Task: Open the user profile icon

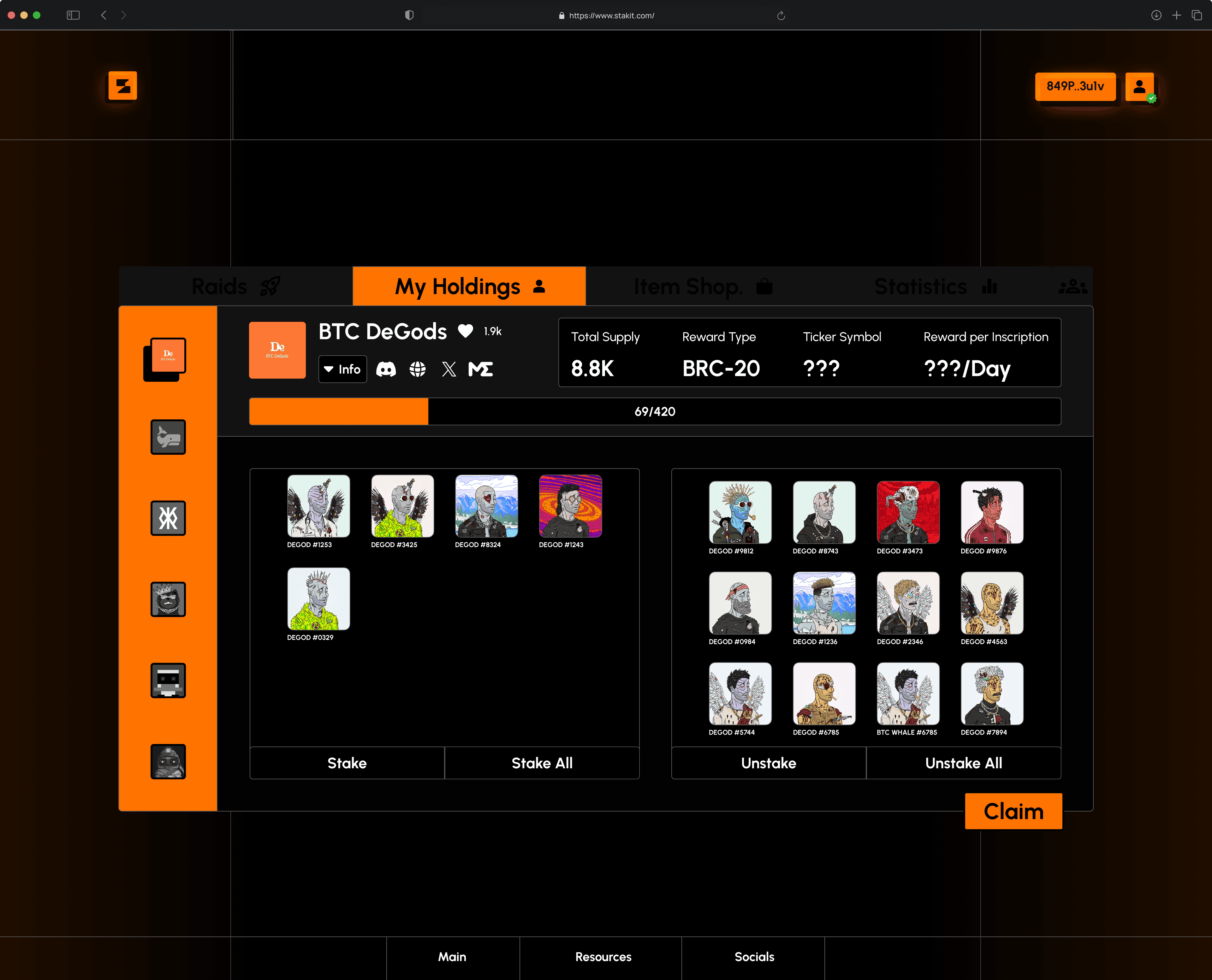Action: click(1140, 86)
